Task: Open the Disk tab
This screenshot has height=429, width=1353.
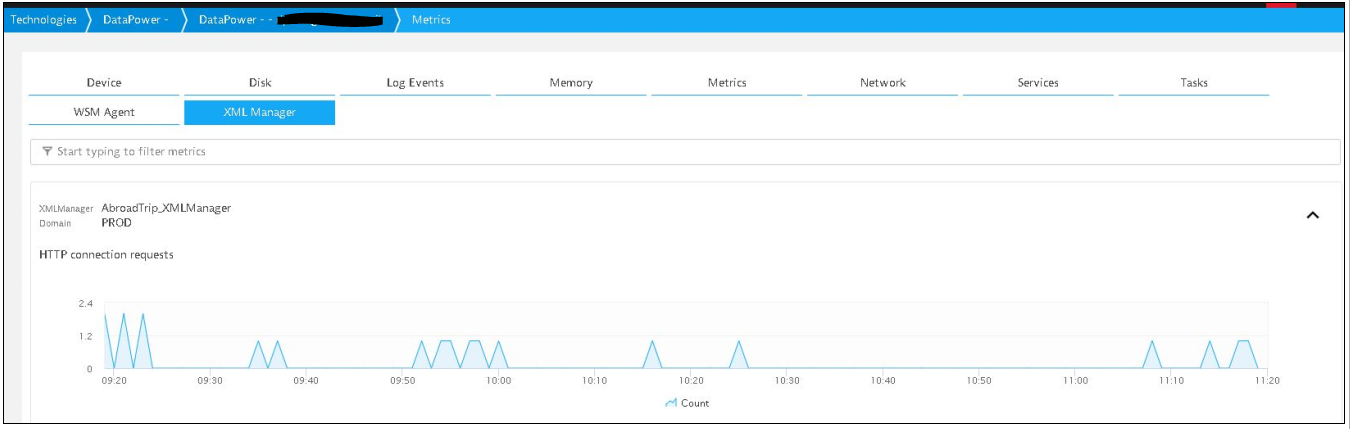Action: pos(260,83)
